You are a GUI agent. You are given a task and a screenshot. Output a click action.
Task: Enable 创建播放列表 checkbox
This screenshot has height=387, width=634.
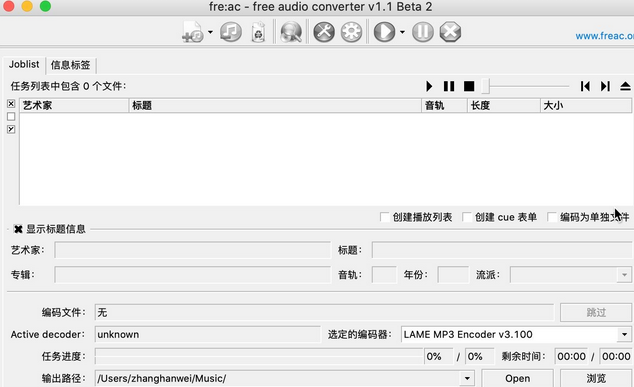pos(385,217)
